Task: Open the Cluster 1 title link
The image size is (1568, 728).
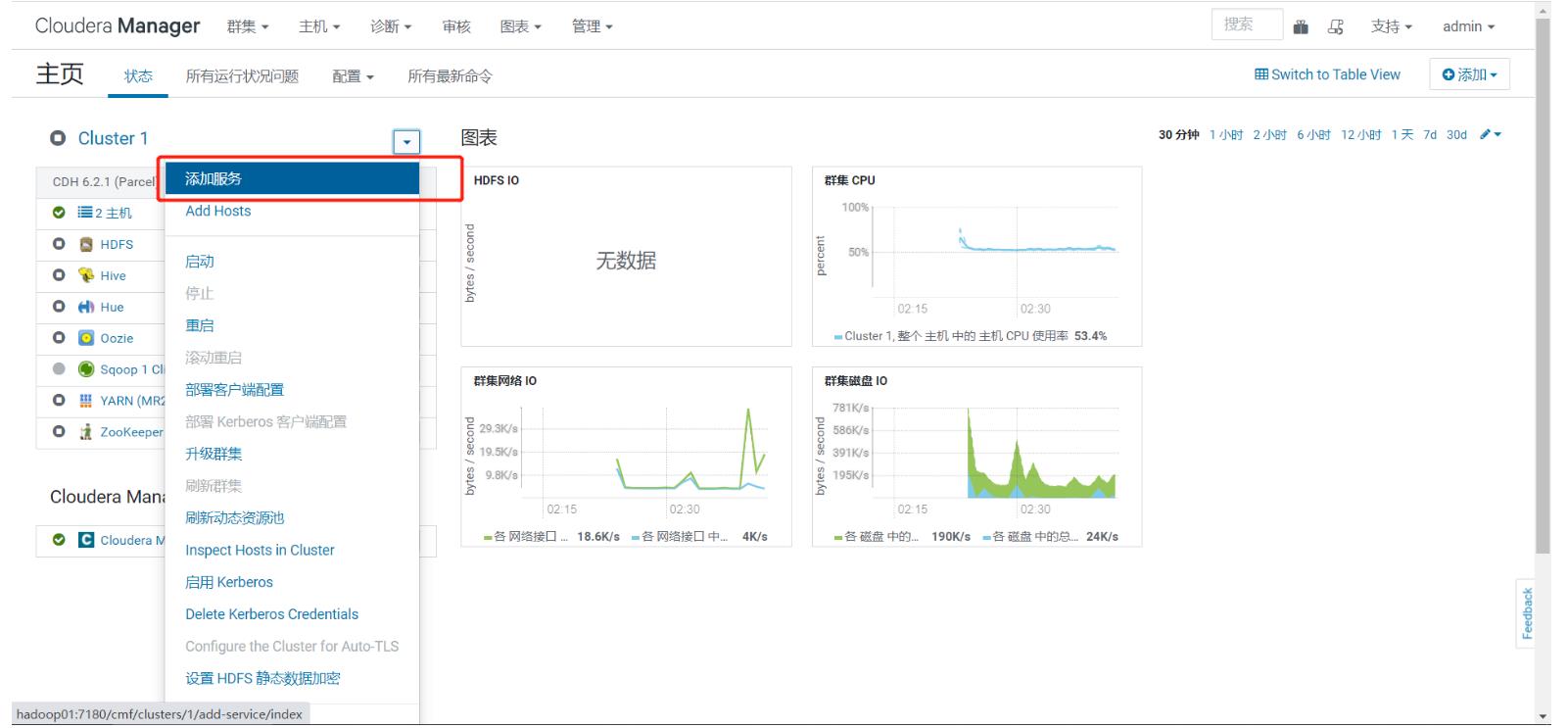Action: point(113,138)
